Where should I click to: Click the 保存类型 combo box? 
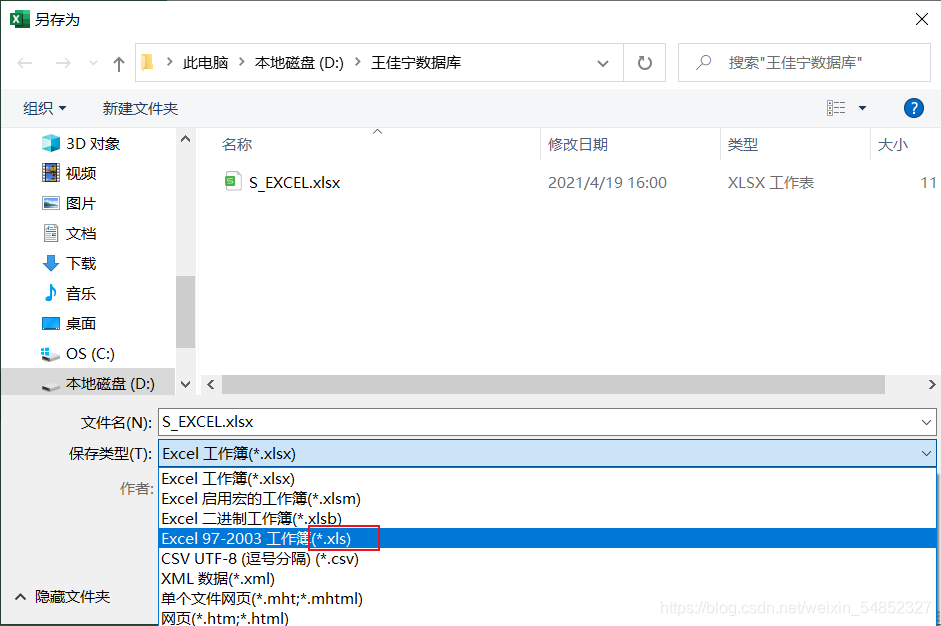point(547,453)
